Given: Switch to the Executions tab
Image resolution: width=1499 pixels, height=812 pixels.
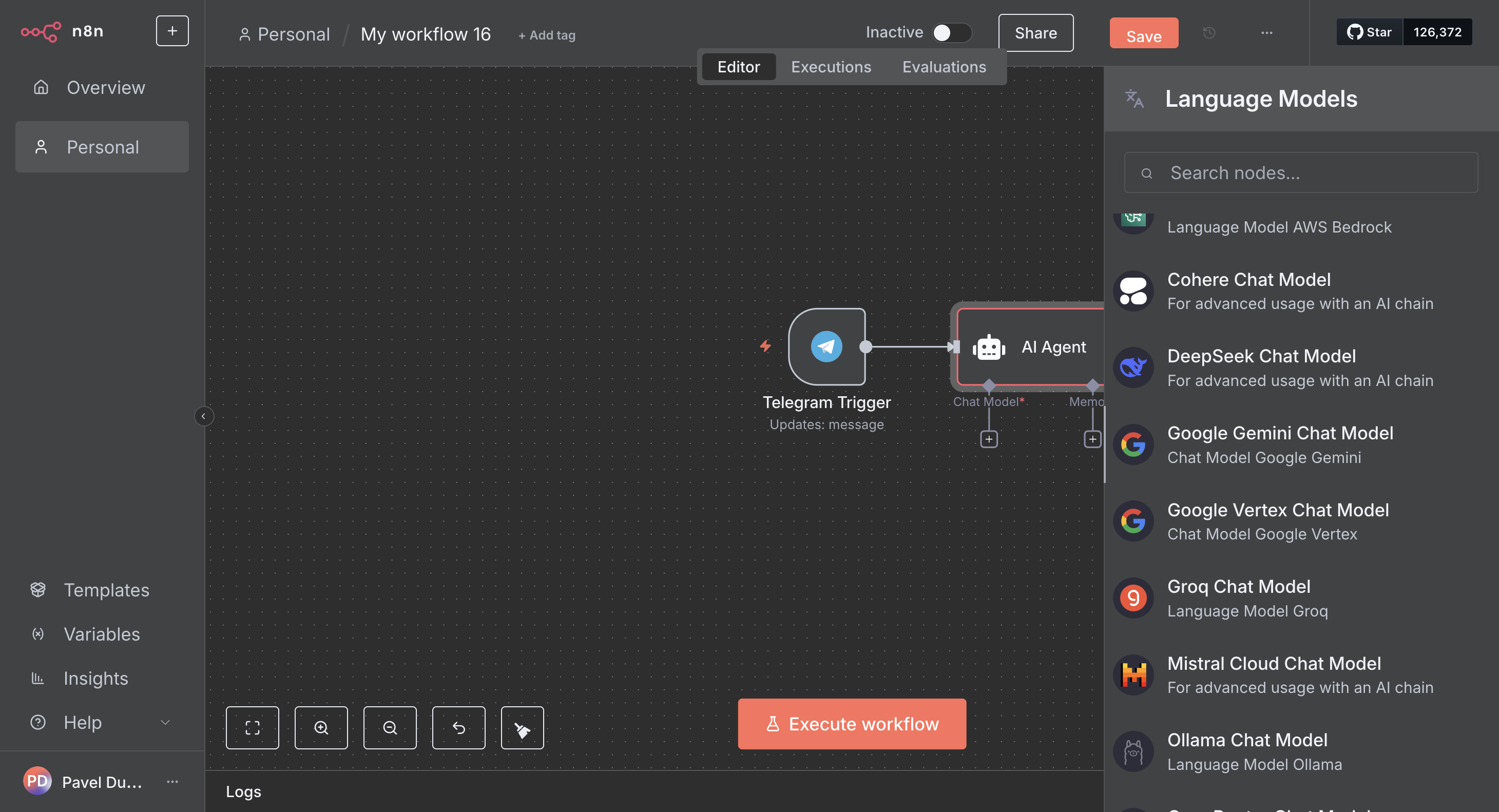Looking at the screenshot, I should coord(831,67).
